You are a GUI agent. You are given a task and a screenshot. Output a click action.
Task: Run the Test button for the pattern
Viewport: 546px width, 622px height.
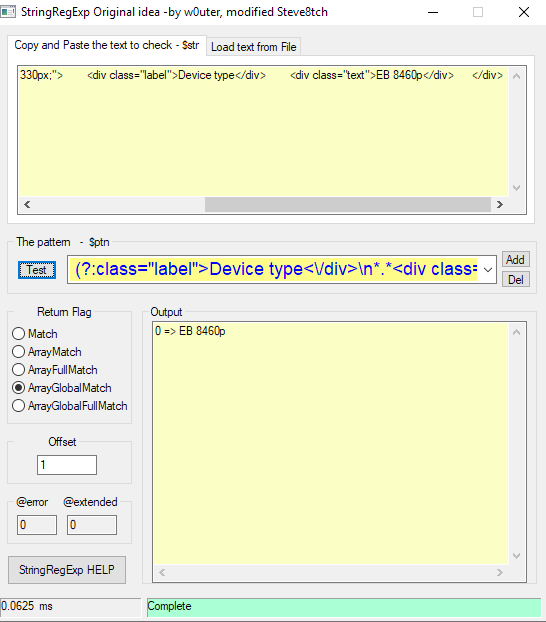coord(37,270)
